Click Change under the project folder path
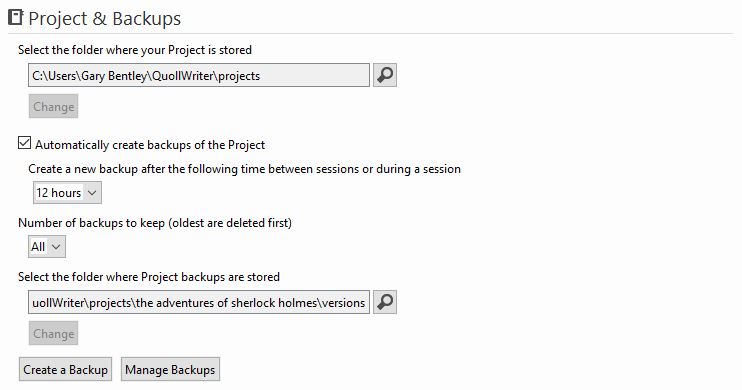The height and width of the screenshot is (390, 742). (x=53, y=106)
